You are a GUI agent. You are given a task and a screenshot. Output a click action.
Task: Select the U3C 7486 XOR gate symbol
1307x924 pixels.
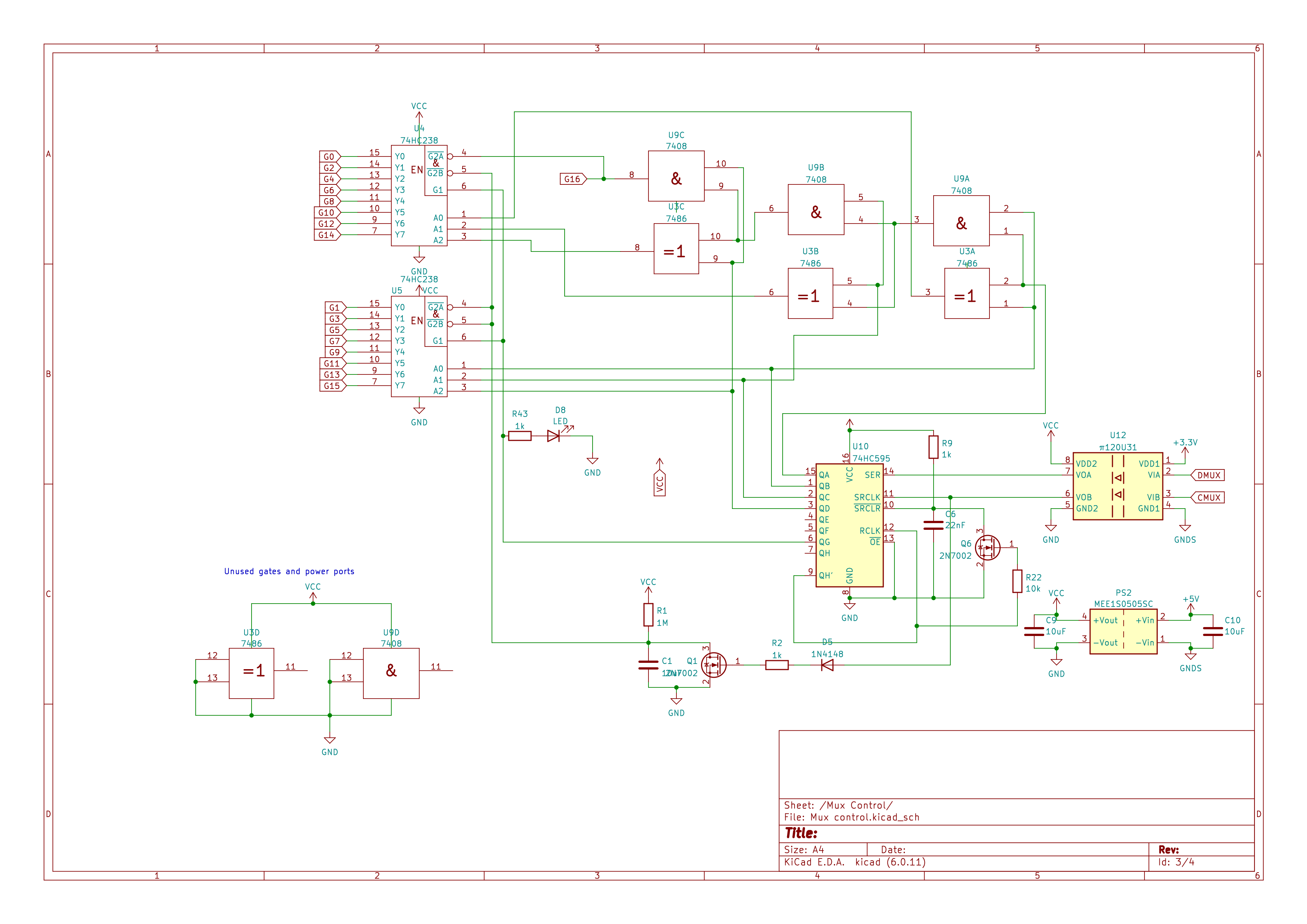(676, 249)
